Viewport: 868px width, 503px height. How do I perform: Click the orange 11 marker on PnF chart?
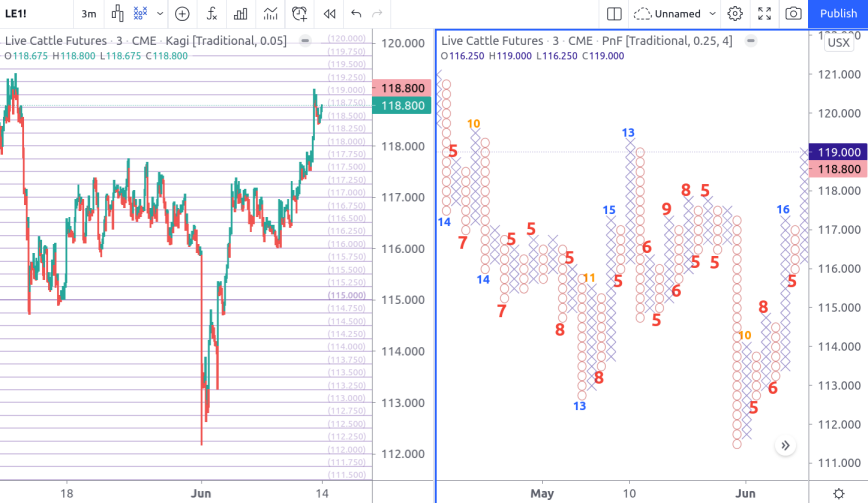tap(589, 278)
